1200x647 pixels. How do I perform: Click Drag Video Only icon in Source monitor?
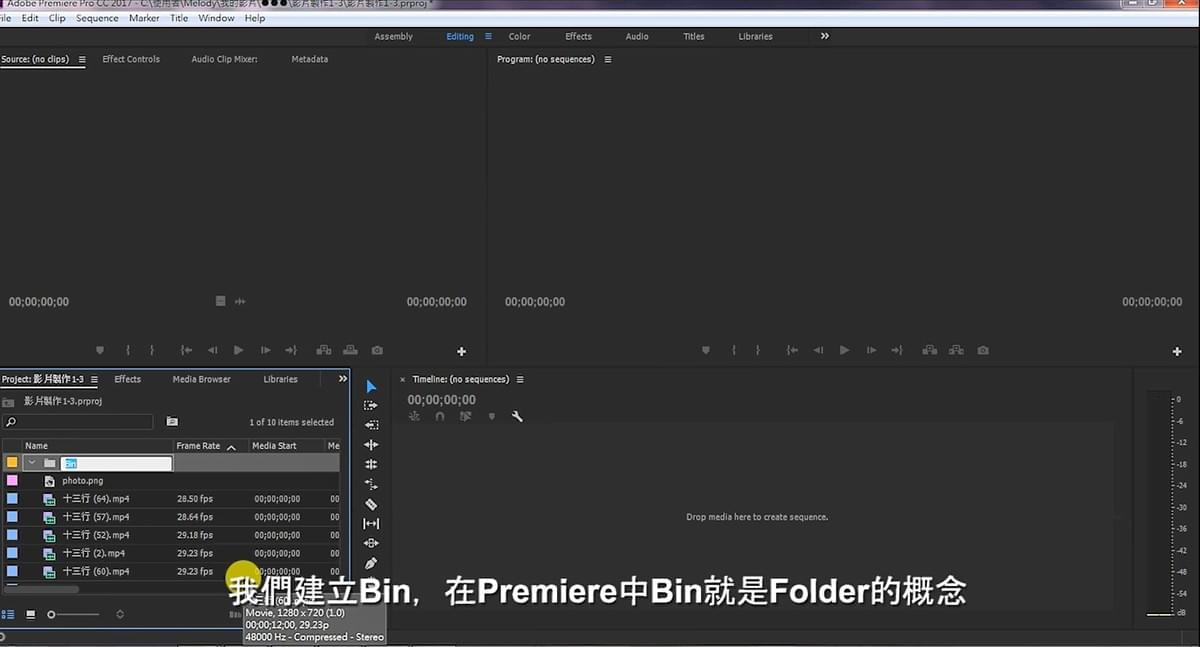[x=221, y=301]
